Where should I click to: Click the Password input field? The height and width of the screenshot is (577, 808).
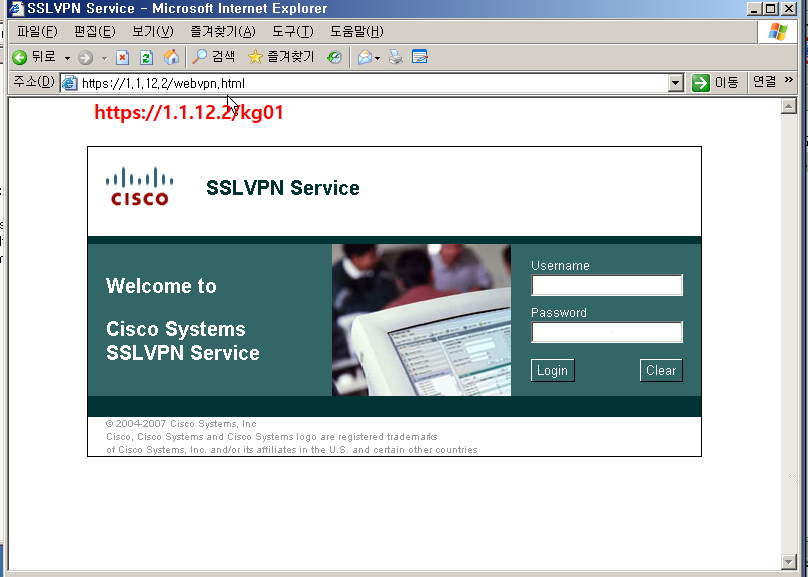tap(607, 332)
